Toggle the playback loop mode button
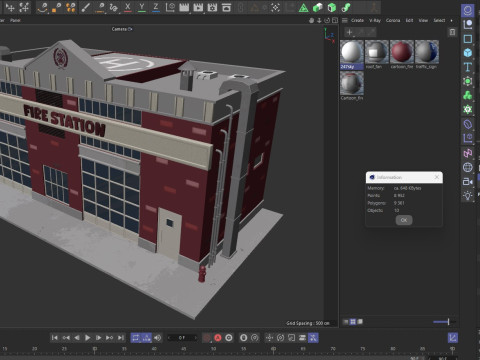 coord(135,338)
